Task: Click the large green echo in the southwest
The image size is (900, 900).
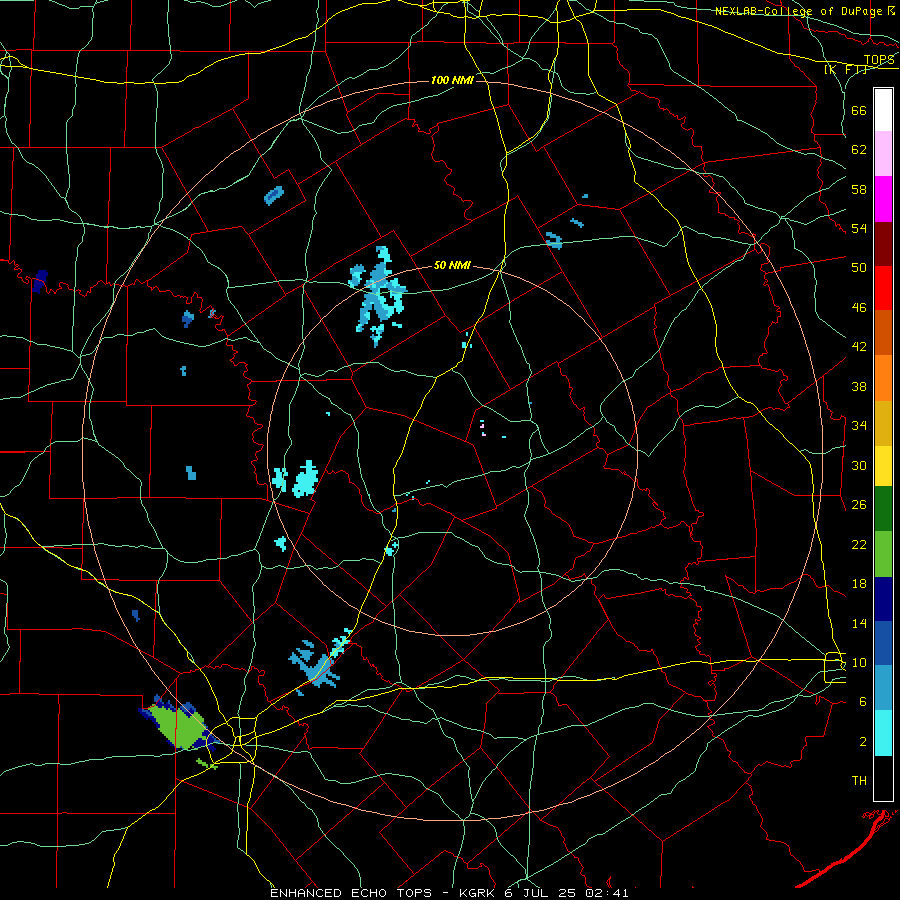Action: click(x=180, y=727)
